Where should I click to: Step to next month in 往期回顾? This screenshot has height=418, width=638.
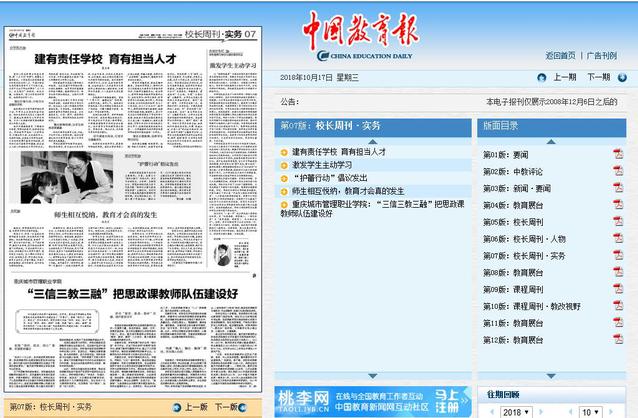coord(611,412)
